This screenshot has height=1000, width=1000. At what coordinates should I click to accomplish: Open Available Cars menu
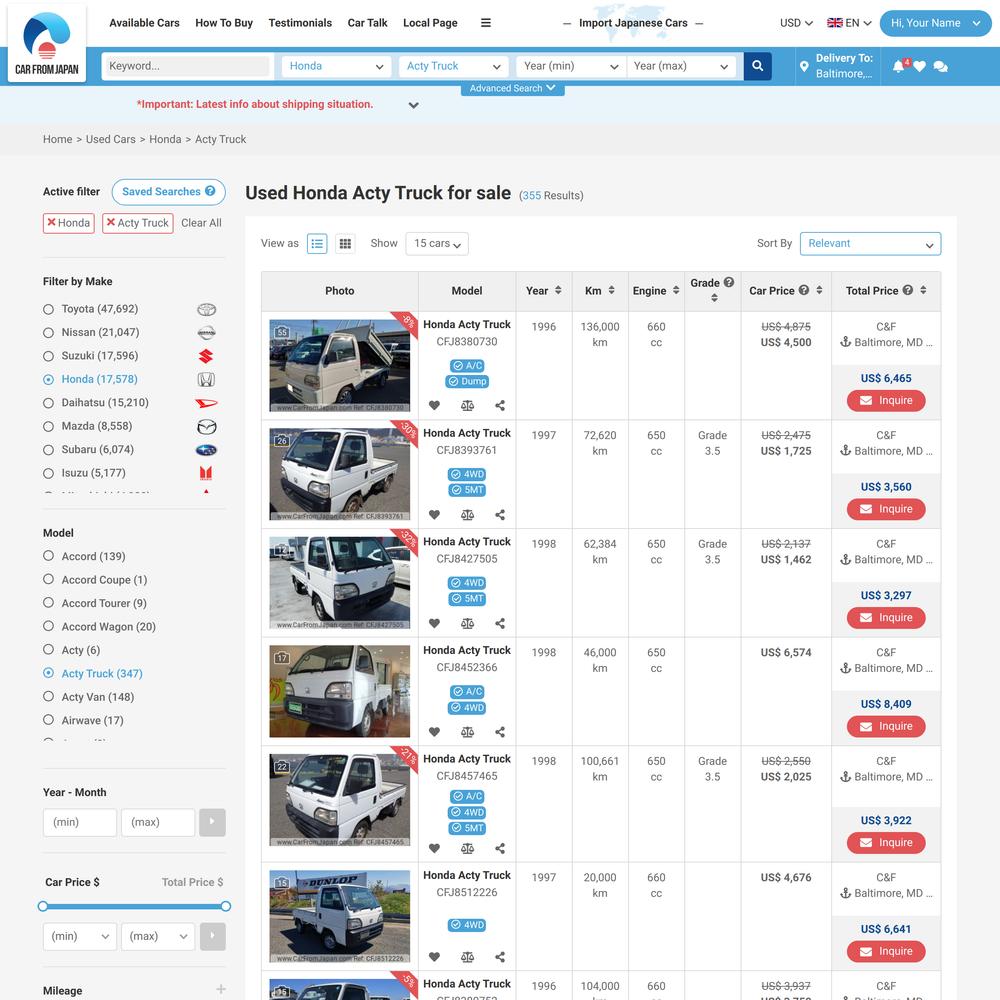pos(144,23)
